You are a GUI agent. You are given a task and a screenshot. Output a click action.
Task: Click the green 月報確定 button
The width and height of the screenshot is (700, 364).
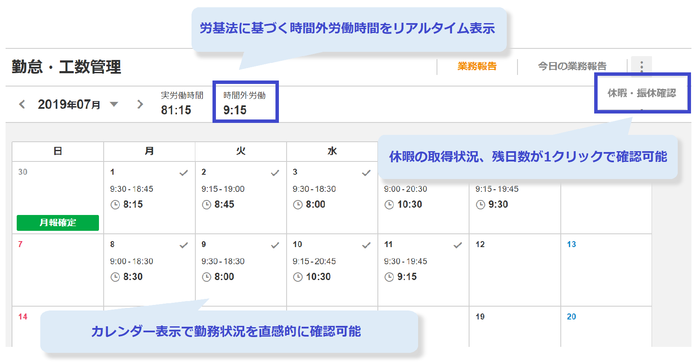coord(58,222)
